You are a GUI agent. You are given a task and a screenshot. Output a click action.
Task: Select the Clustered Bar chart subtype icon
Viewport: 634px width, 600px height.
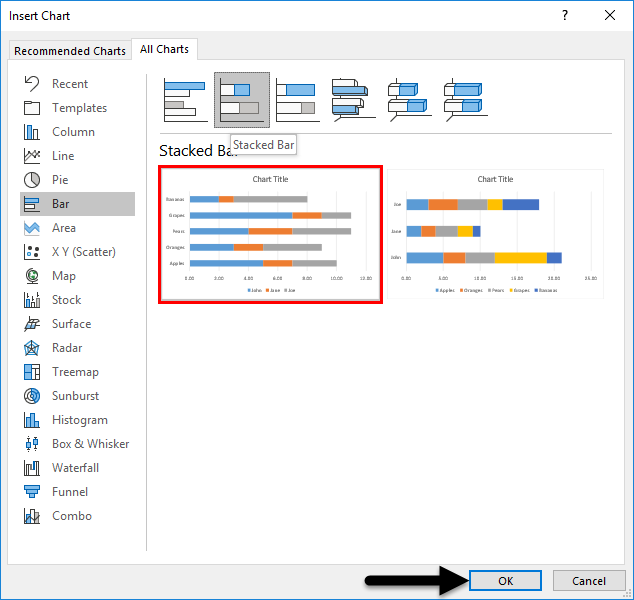(186, 100)
